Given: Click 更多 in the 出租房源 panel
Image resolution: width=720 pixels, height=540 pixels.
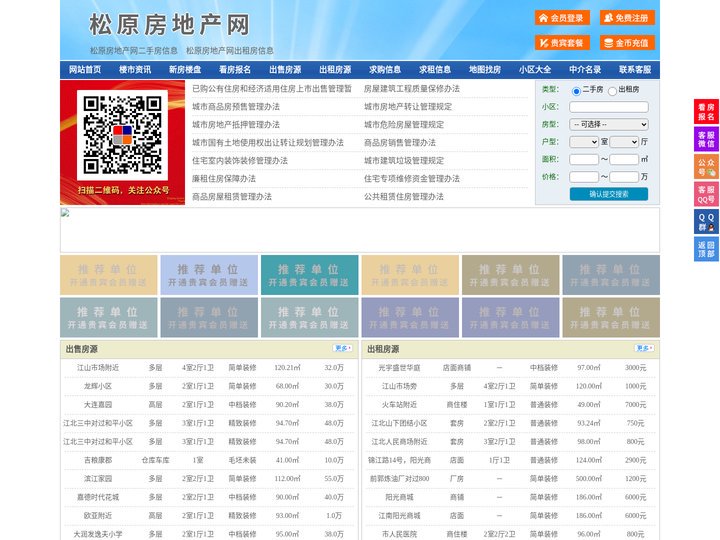Looking at the screenshot, I should [x=644, y=349].
